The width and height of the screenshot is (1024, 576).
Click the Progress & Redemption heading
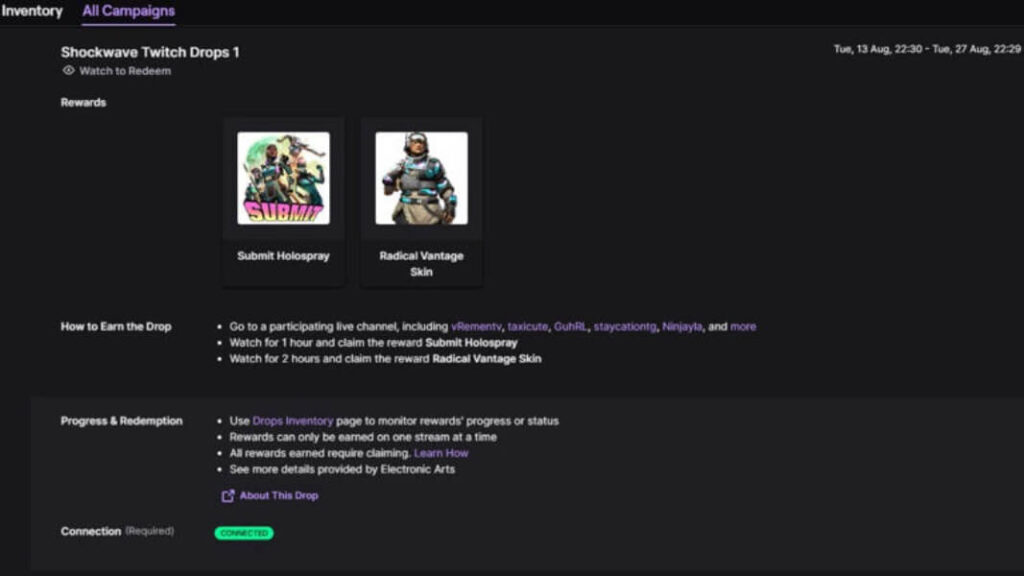pos(121,421)
